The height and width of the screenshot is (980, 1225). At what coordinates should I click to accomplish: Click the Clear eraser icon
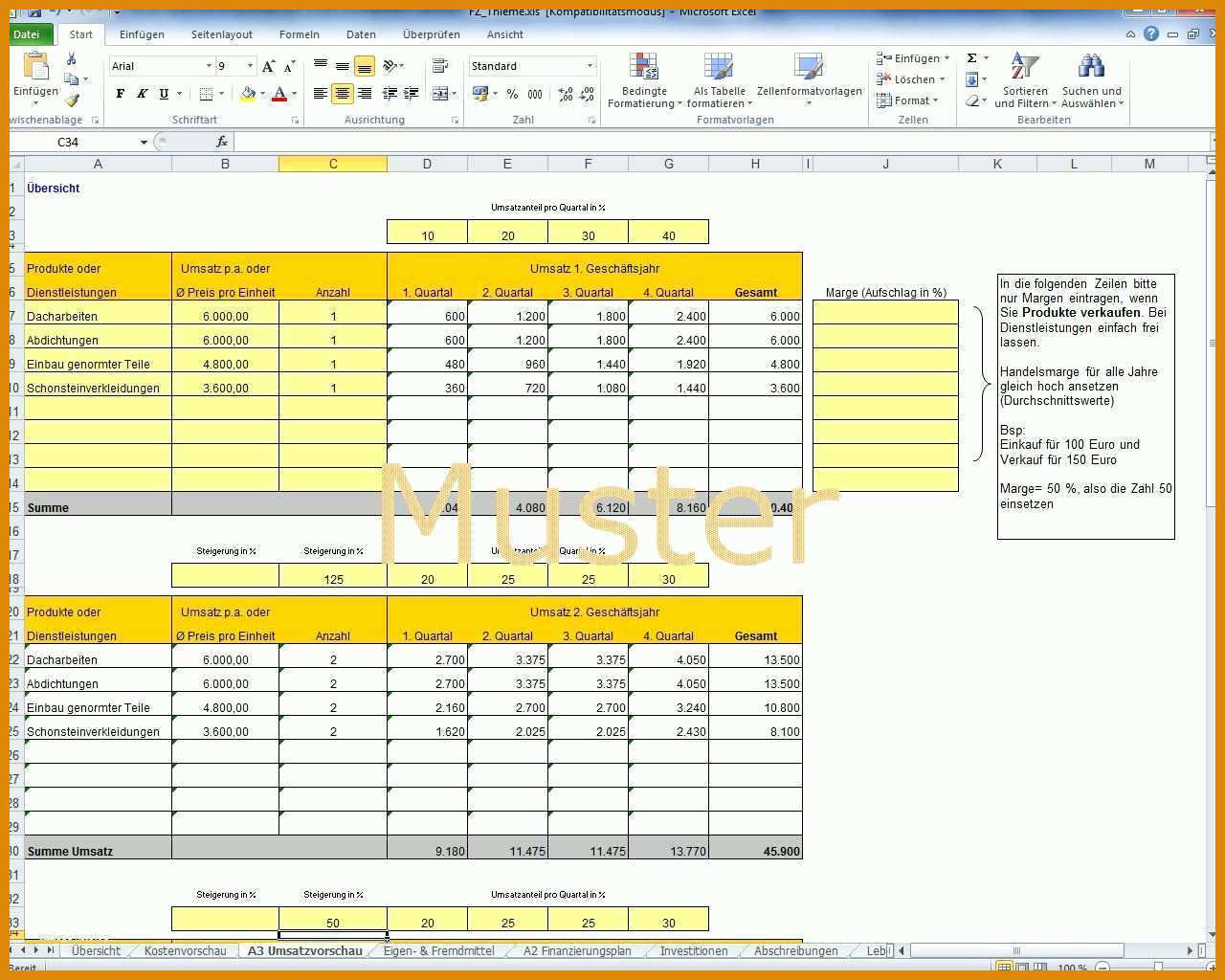click(972, 100)
